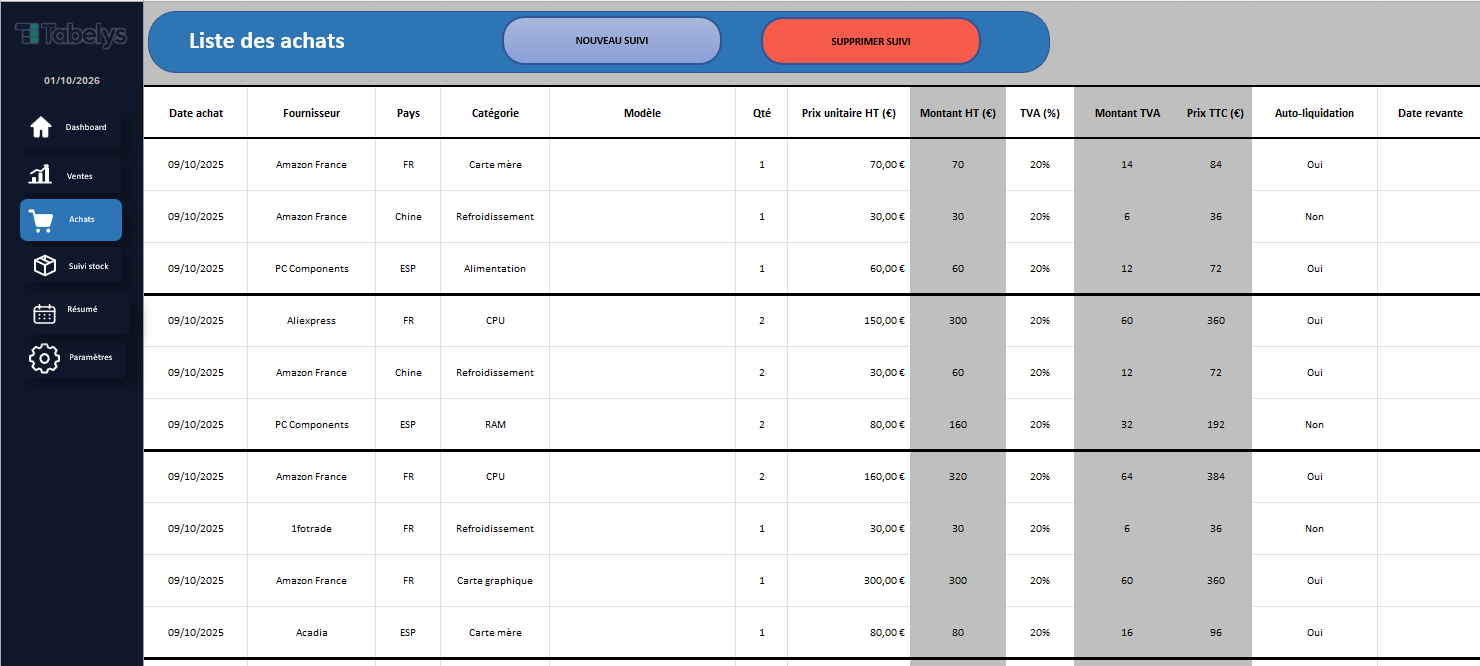Select the Montant HT (€) header
Screen dimensions: 1480x666
click(958, 113)
